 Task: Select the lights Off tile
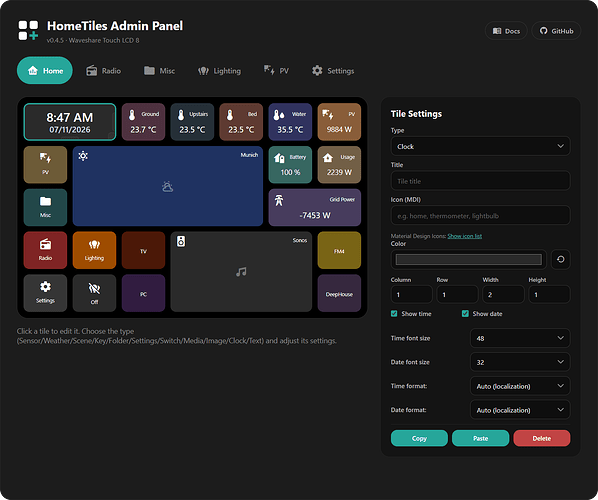(94, 293)
